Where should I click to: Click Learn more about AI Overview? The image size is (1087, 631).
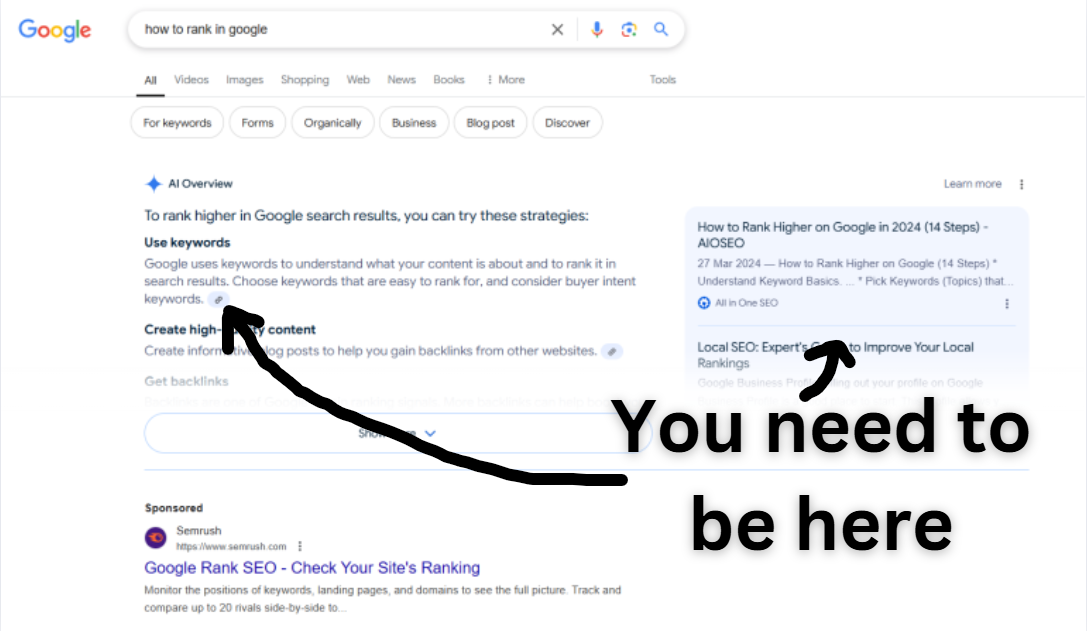point(973,184)
